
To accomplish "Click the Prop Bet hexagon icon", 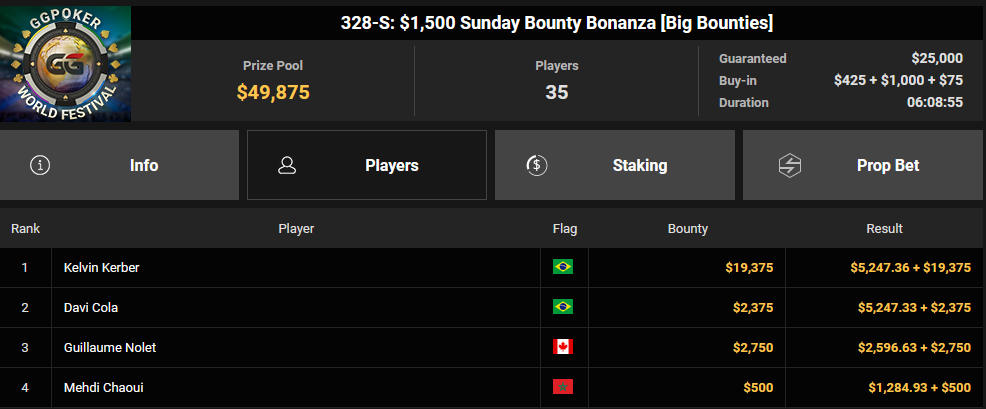I will click(x=789, y=165).
